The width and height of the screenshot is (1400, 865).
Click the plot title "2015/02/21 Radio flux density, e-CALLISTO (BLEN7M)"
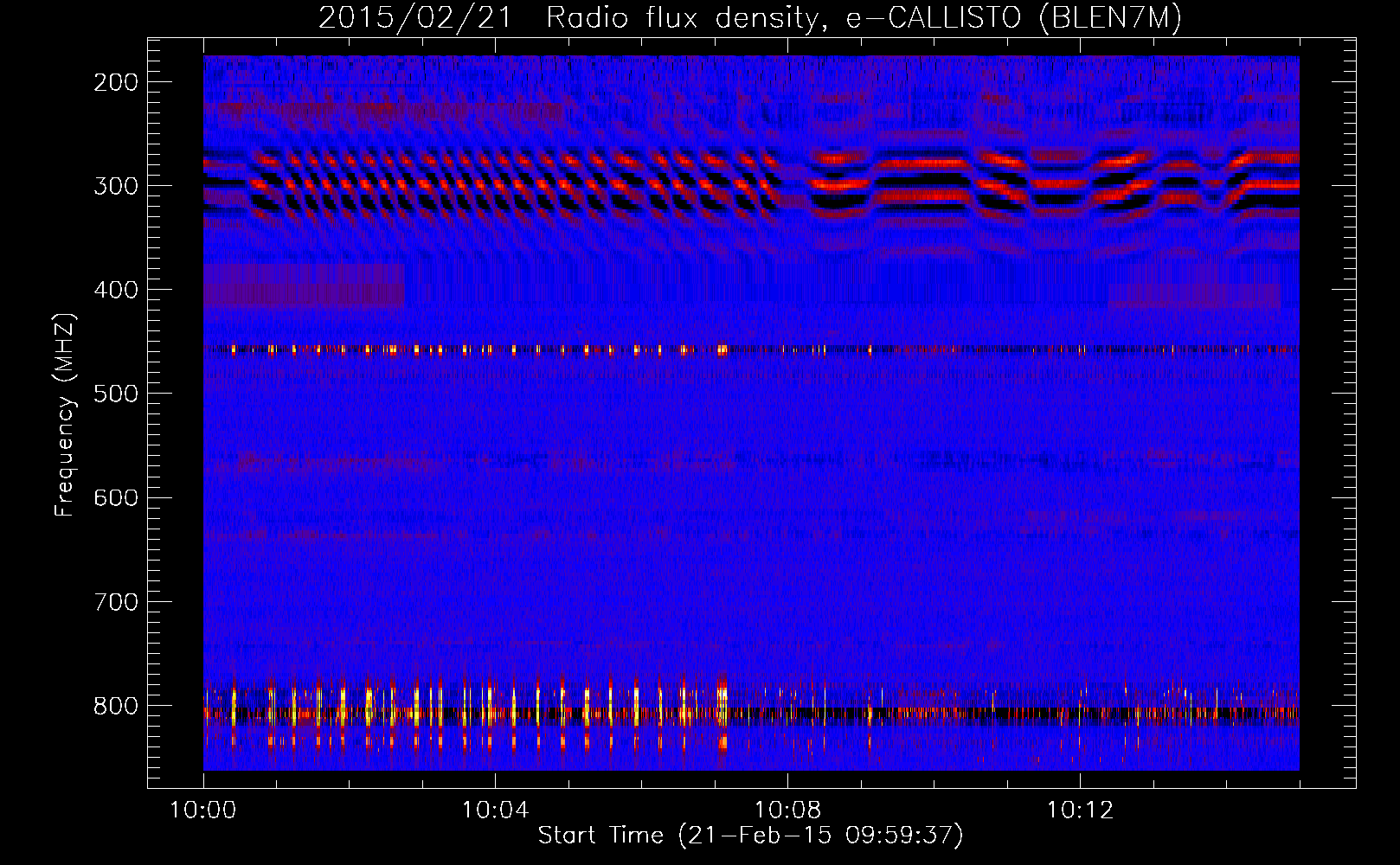tap(750, 18)
